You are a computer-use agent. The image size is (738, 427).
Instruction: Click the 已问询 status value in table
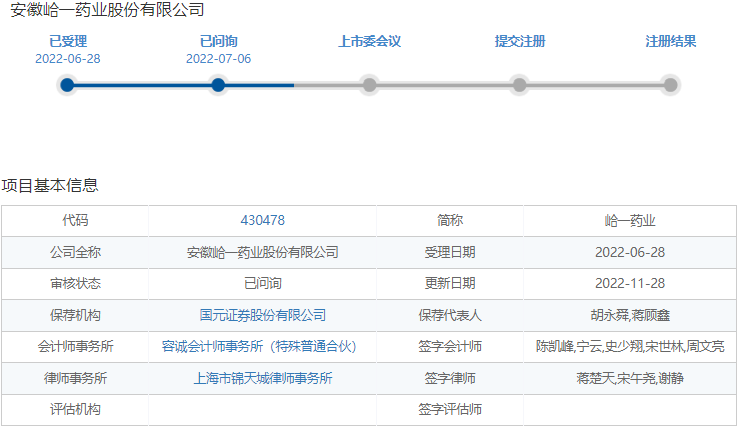(263, 283)
